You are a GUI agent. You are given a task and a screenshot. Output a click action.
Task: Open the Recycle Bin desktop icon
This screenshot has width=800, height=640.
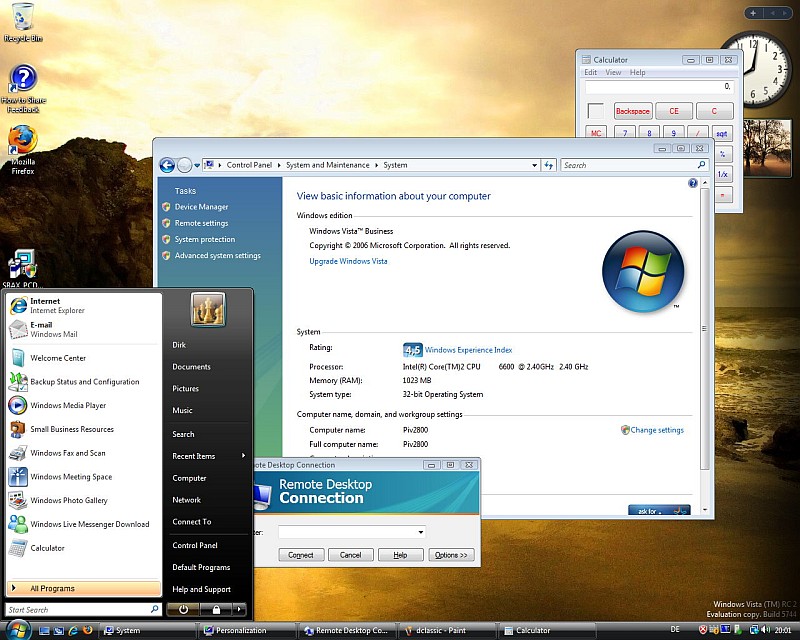click(22, 22)
